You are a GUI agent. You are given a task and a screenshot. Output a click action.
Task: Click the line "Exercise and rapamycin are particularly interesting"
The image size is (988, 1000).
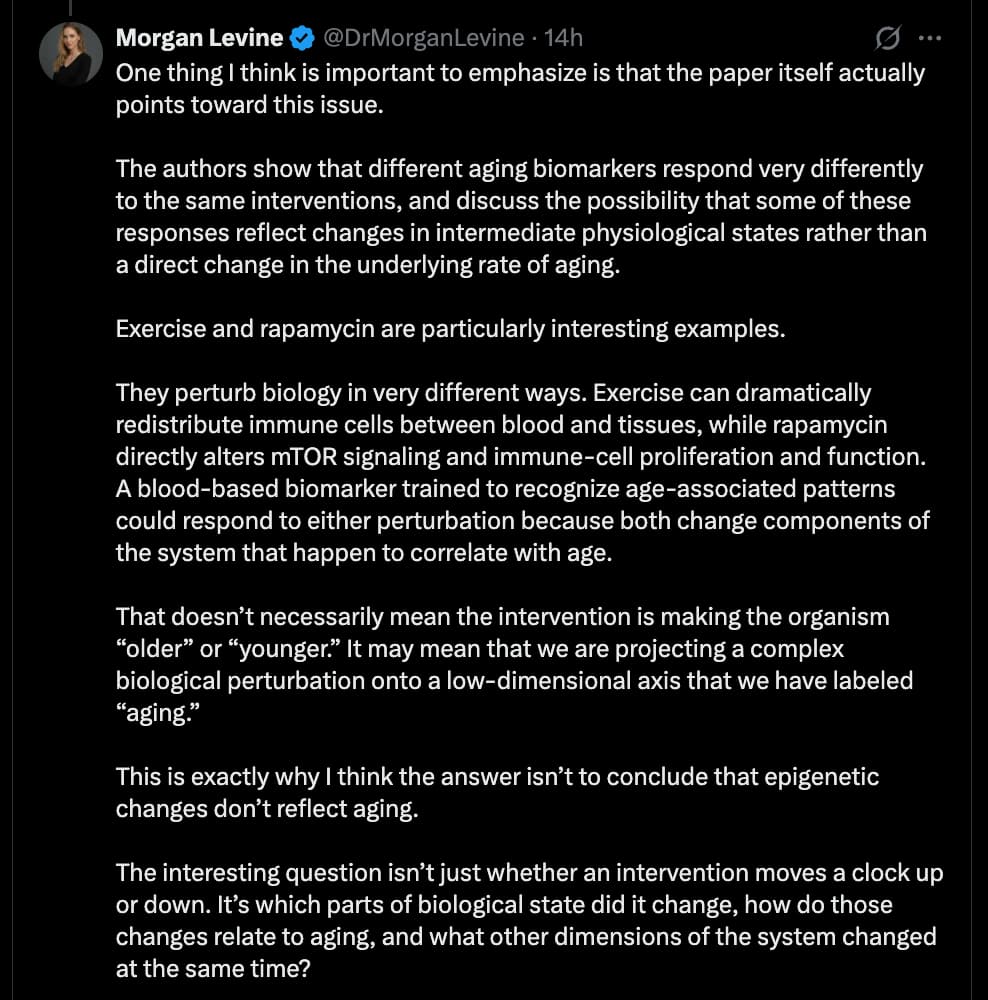click(x=450, y=329)
